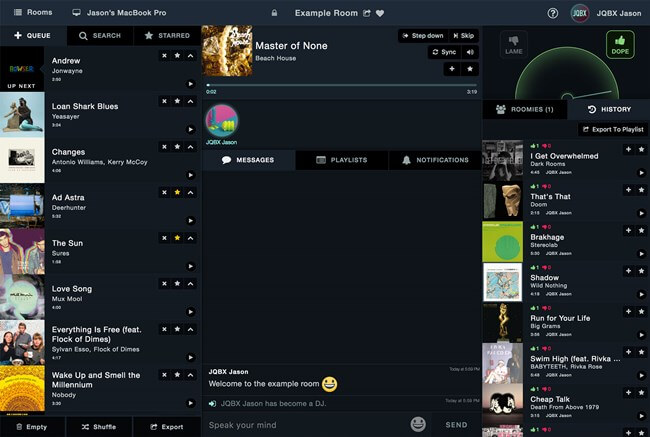Mute audio with speaker icon

pos(470,52)
